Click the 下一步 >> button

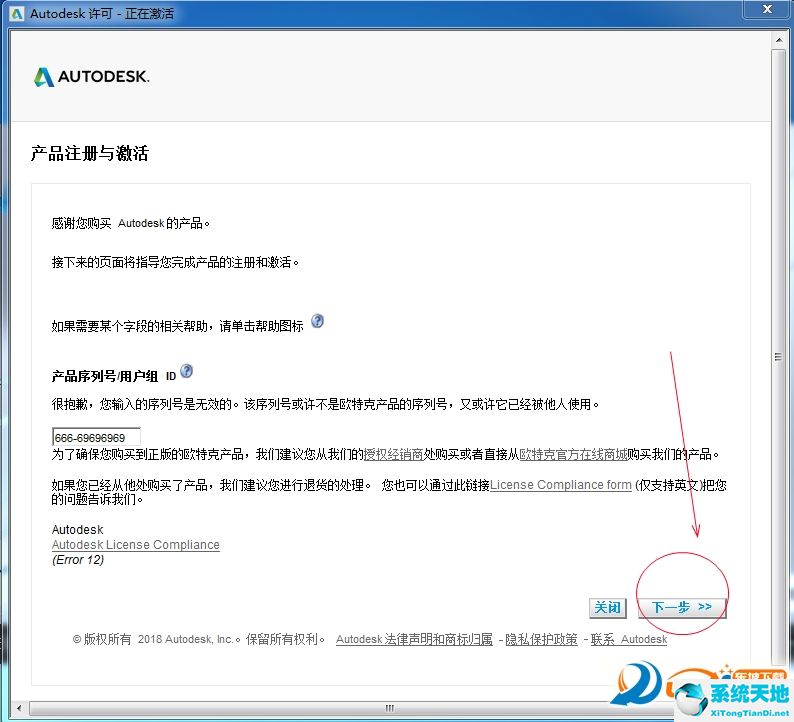pos(682,608)
